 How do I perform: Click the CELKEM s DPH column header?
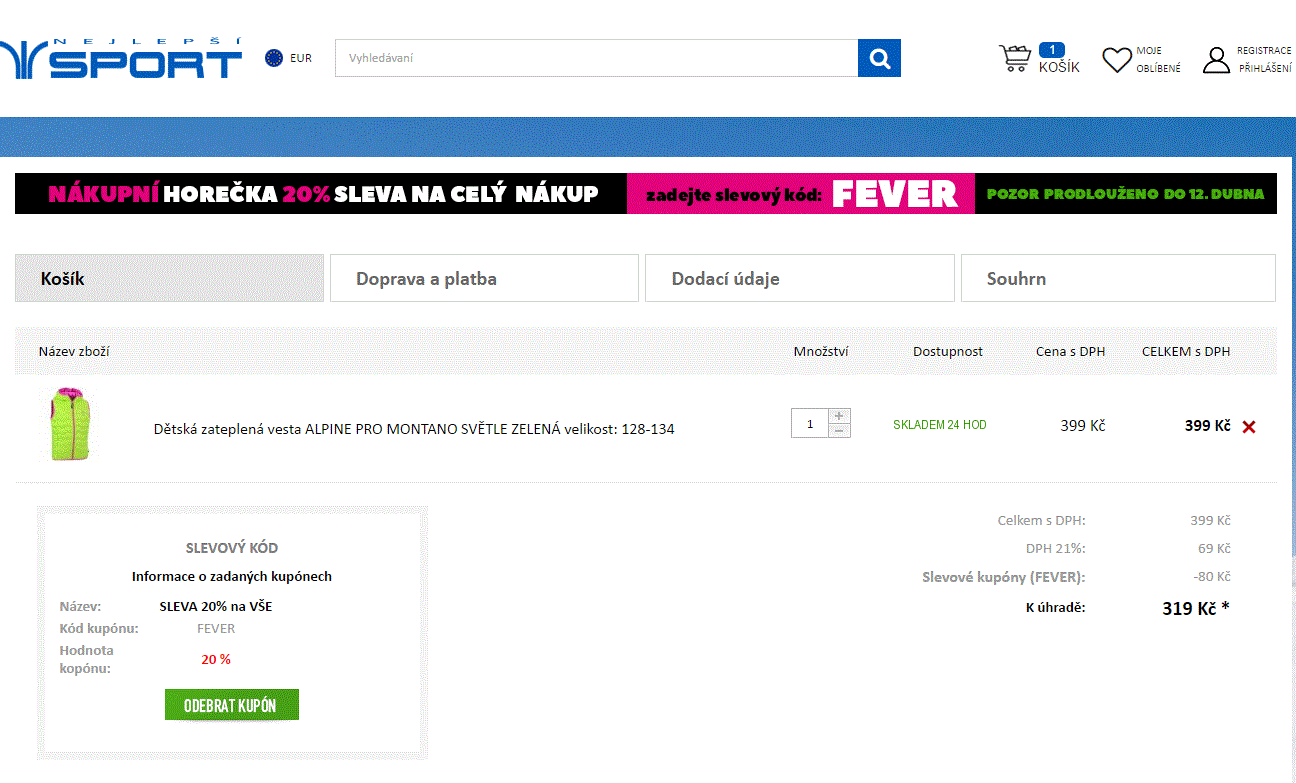(1186, 351)
